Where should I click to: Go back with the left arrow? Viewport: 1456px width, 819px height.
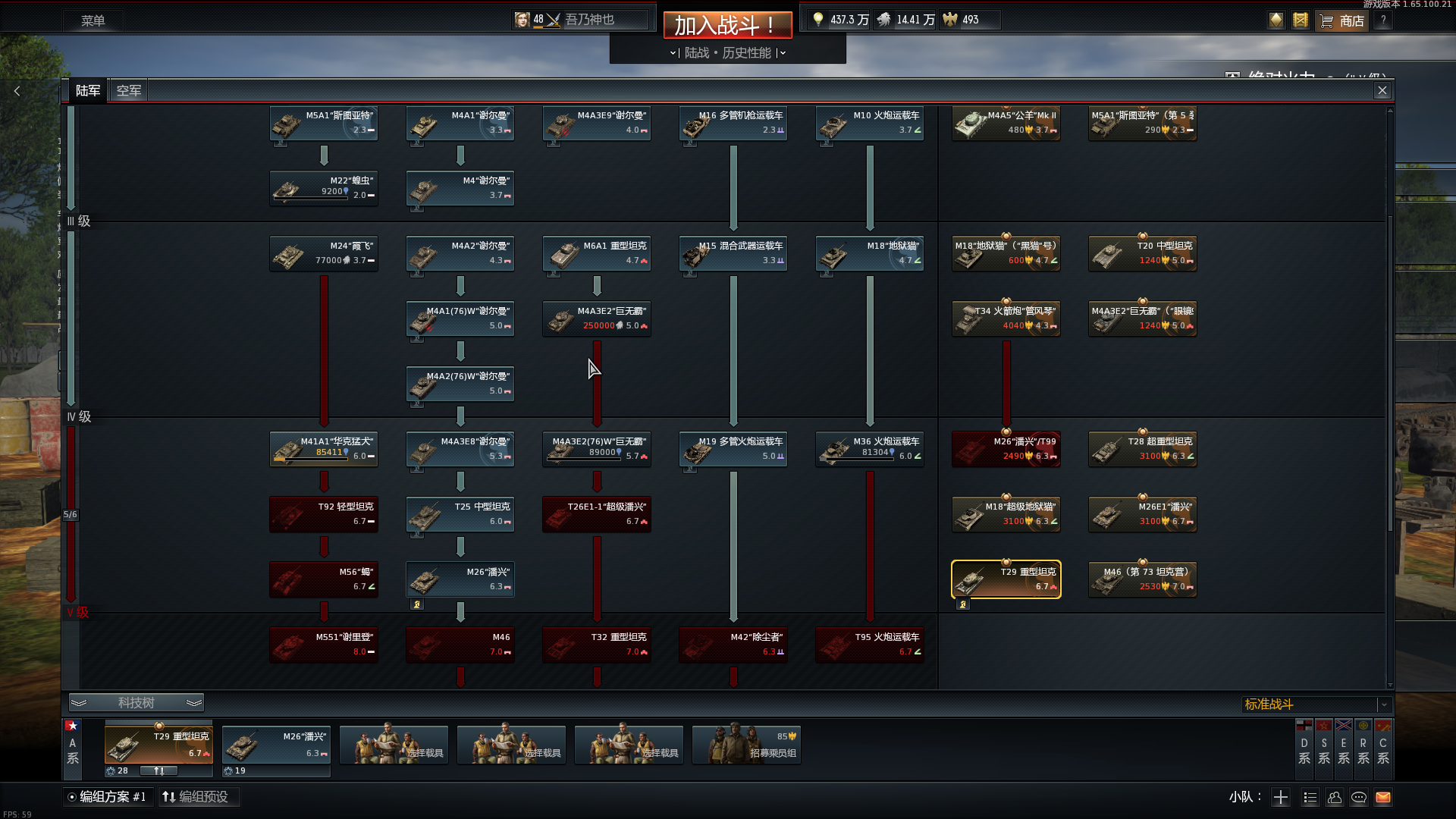click(17, 91)
